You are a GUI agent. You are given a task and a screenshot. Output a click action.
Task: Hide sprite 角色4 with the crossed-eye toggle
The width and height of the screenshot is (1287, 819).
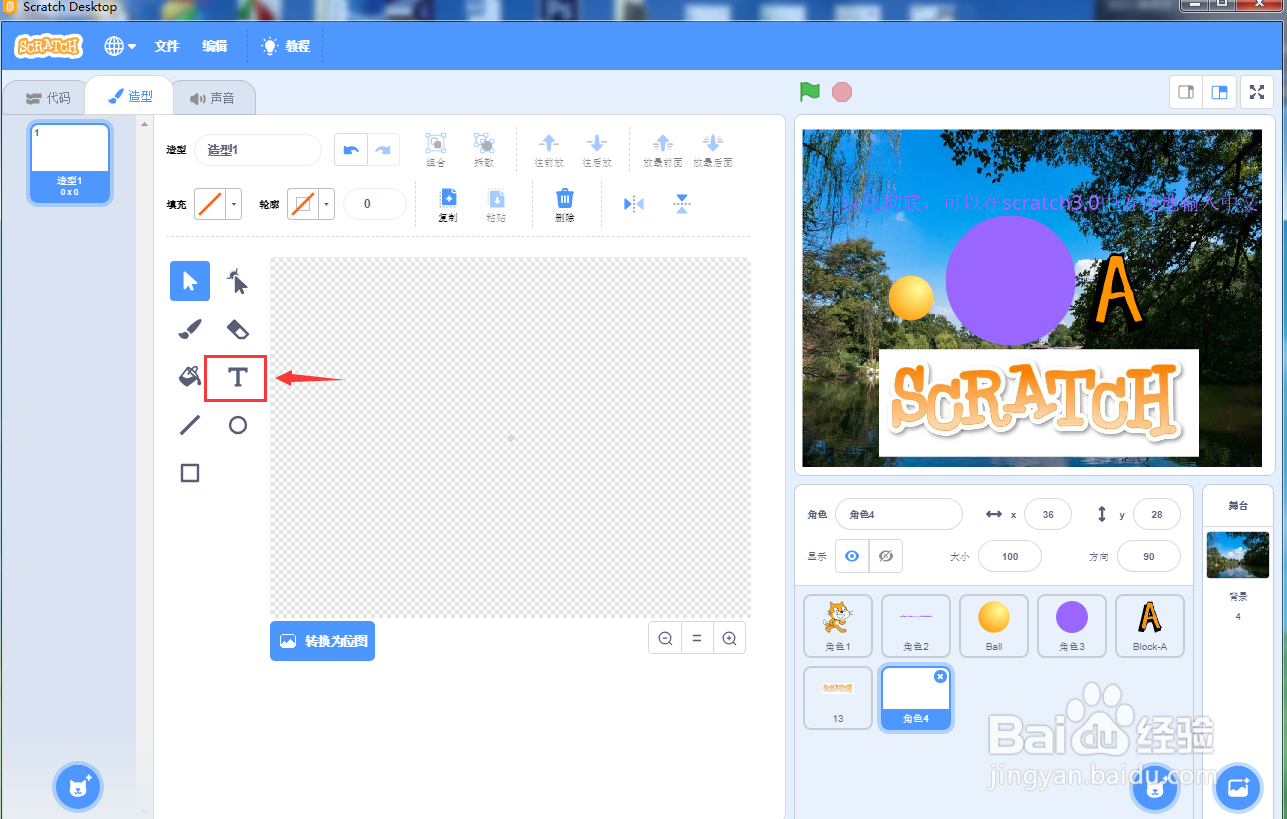pyautogui.click(x=884, y=556)
